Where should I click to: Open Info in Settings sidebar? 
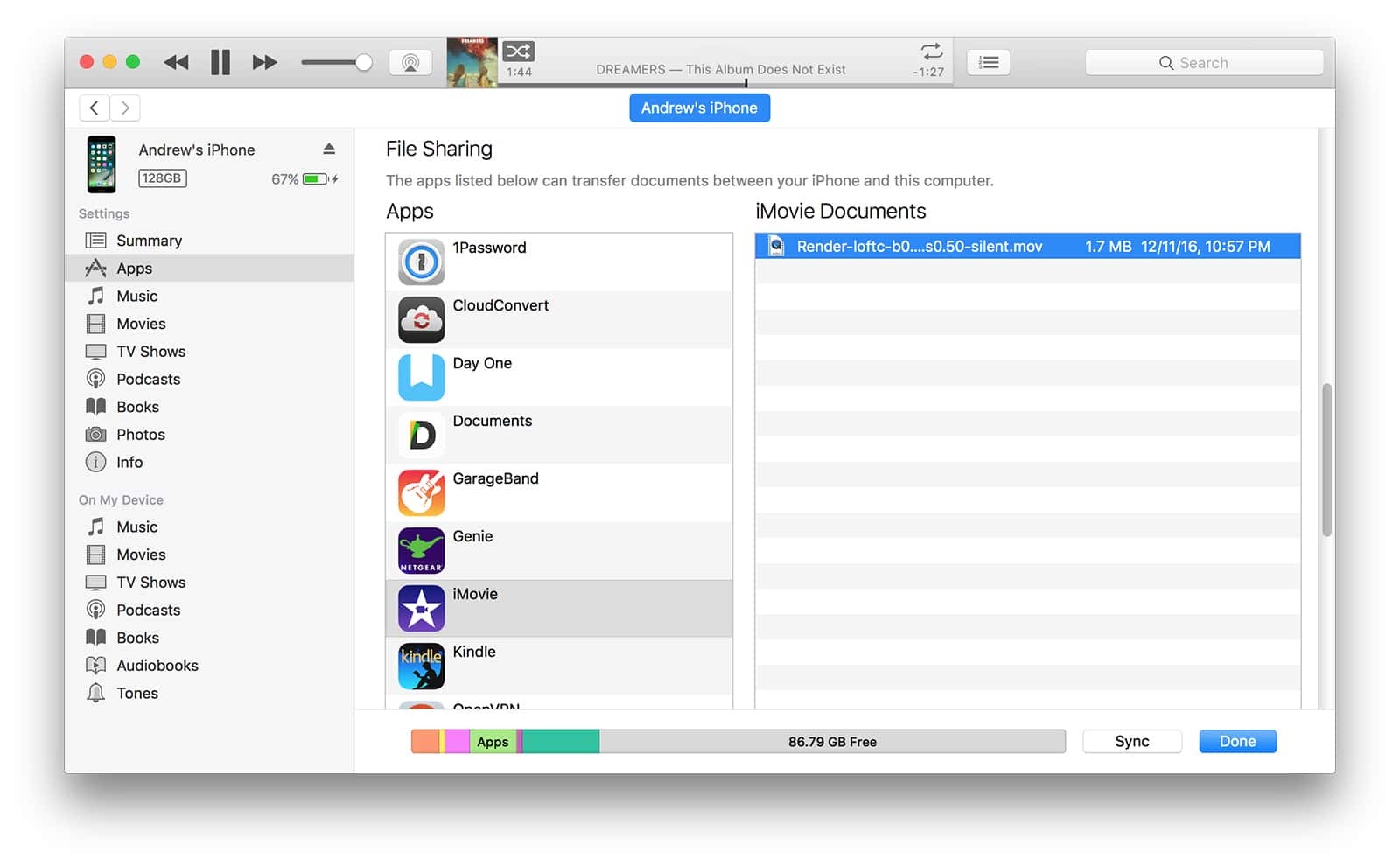pyautogui.click(x=209, y=462)
